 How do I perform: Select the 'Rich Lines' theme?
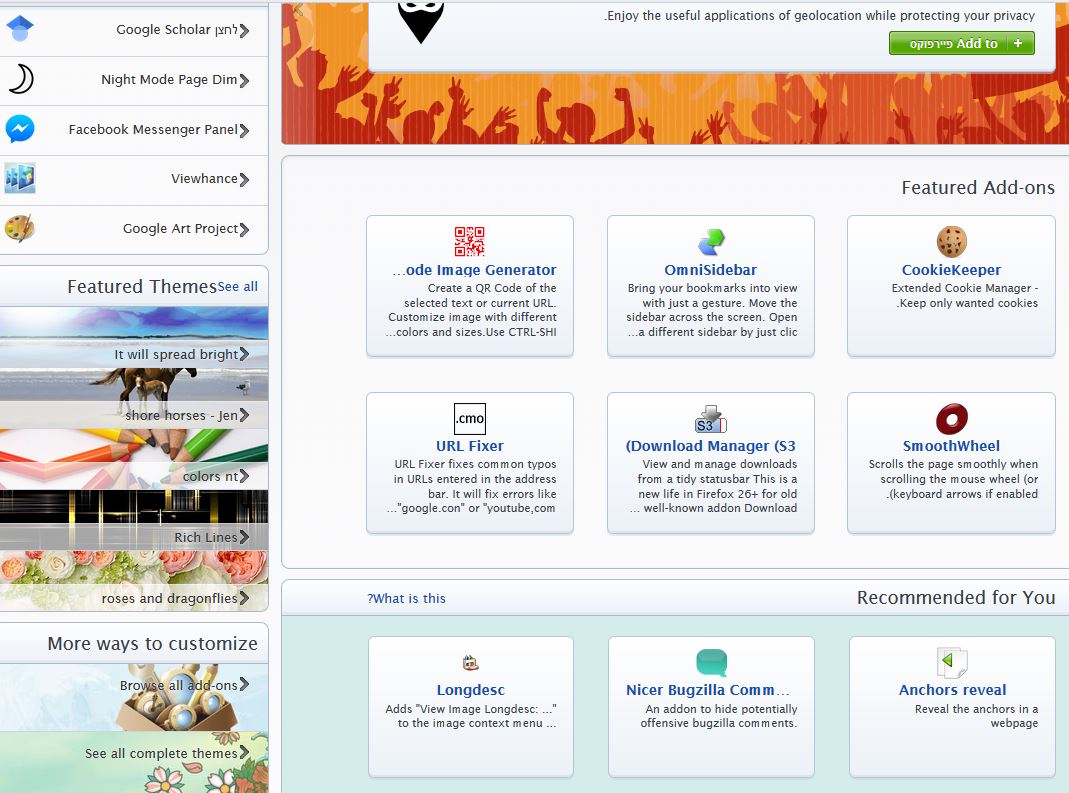tap(134, 520)
